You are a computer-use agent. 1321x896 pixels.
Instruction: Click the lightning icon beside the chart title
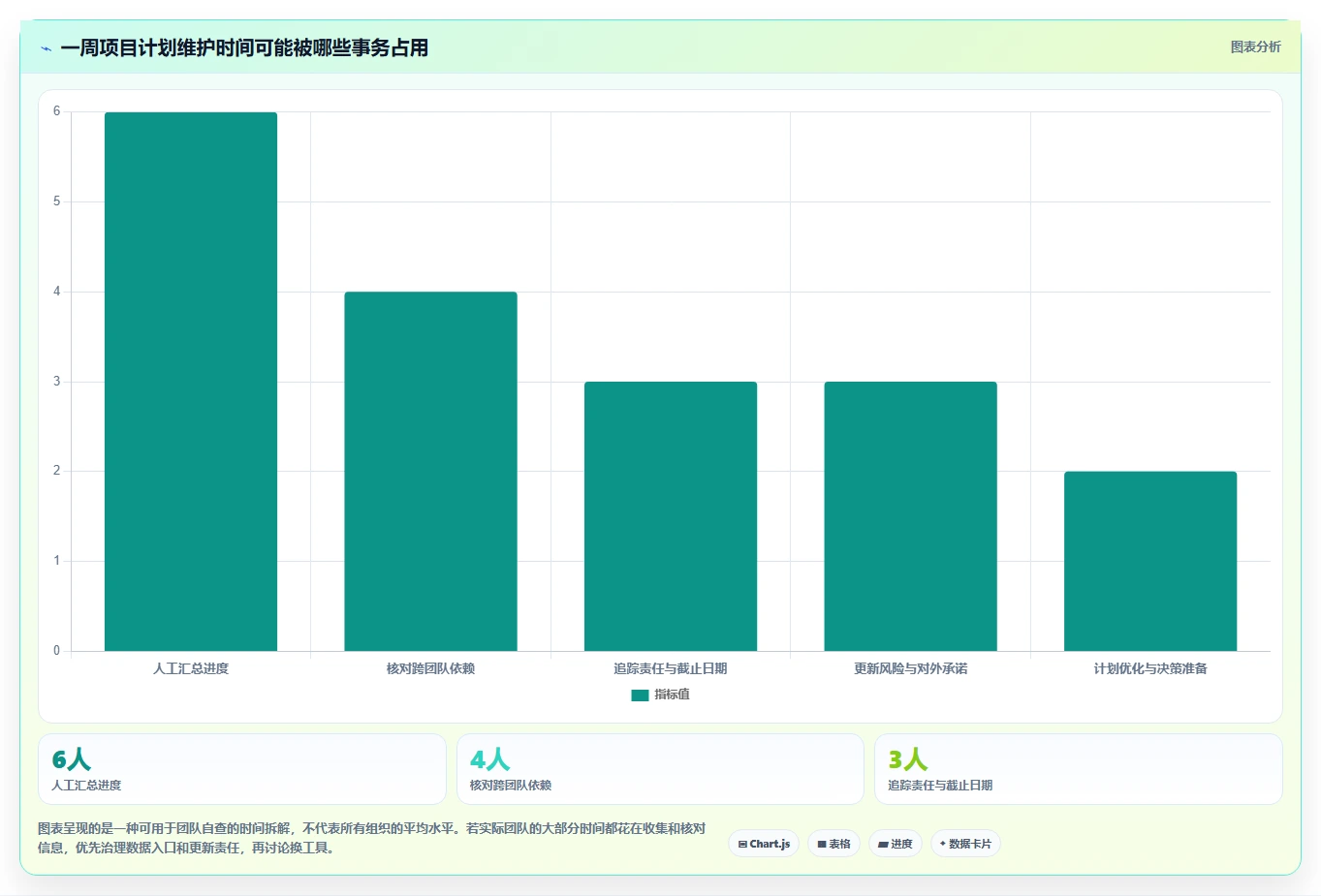(x=46, y=48)
